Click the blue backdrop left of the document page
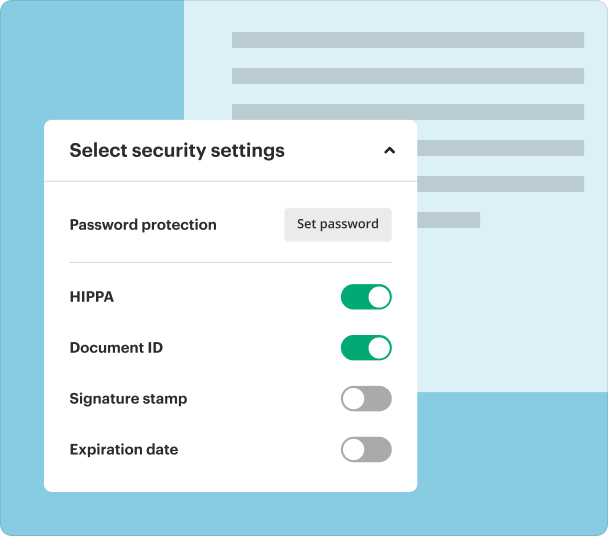The image size is (608, 536). click(x=92, y=60)
